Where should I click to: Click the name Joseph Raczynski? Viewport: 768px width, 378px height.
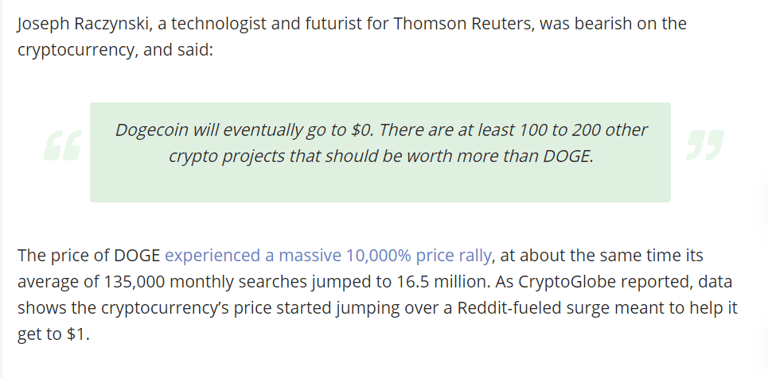click(82, 24)
